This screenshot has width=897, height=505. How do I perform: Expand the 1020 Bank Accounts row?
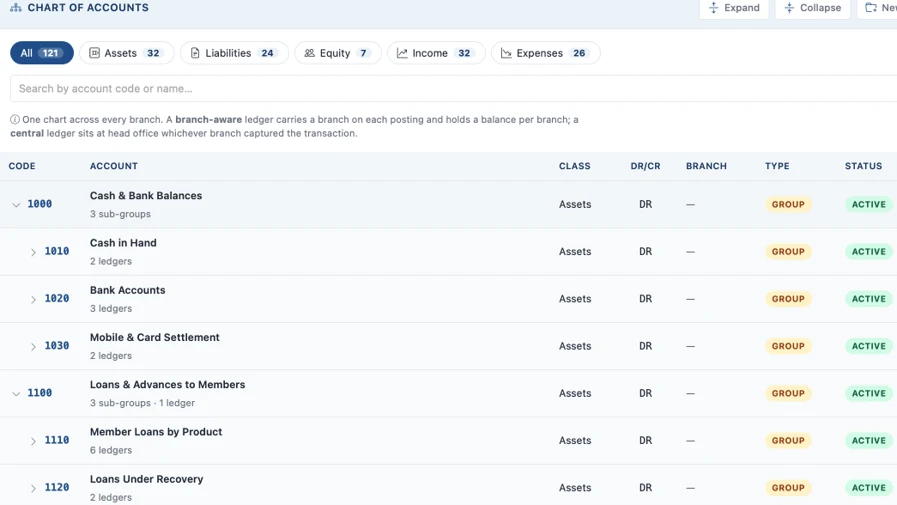click(x=33, y=299)
